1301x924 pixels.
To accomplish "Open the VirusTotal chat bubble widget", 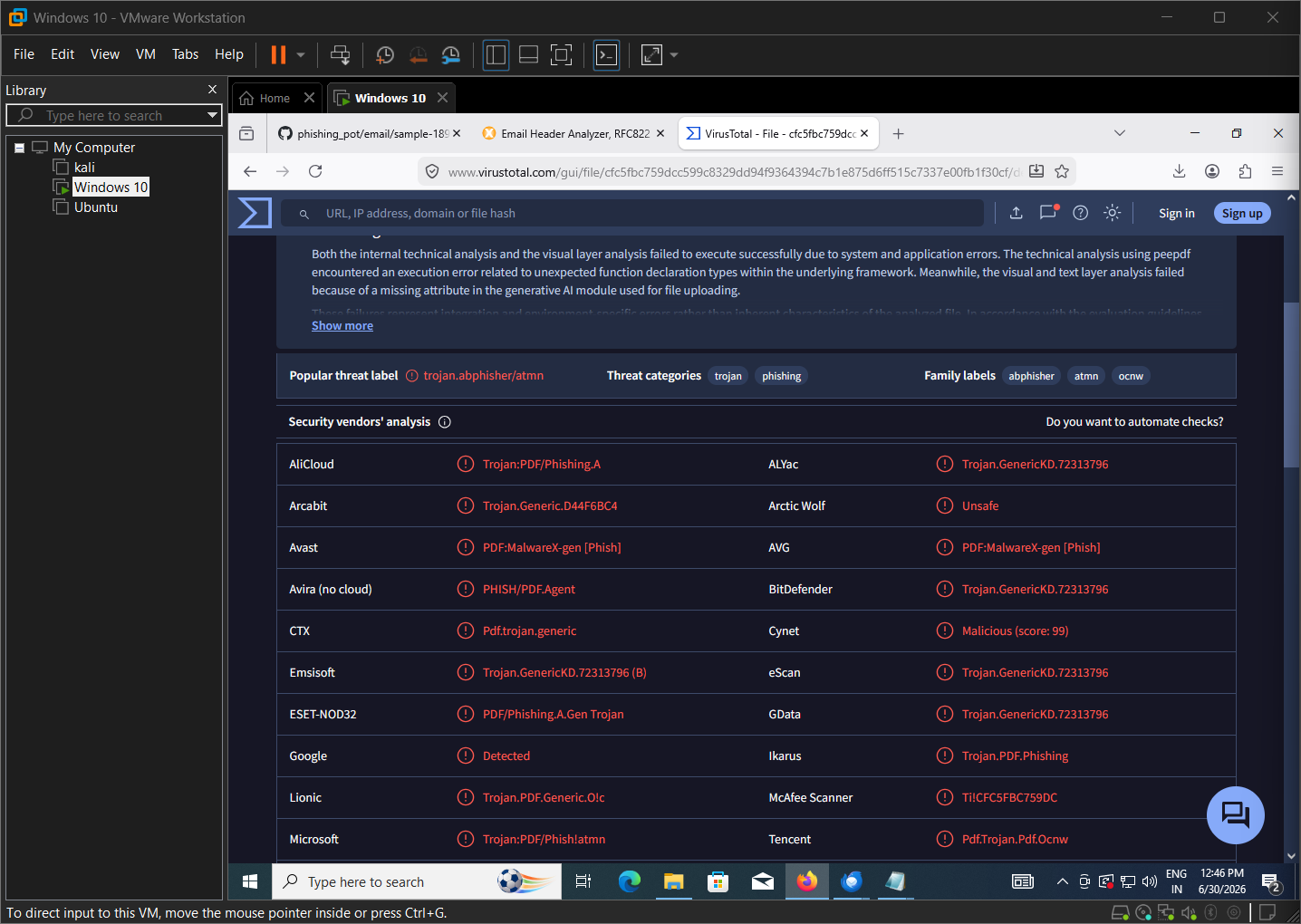I will click(x=1235, y=815).
